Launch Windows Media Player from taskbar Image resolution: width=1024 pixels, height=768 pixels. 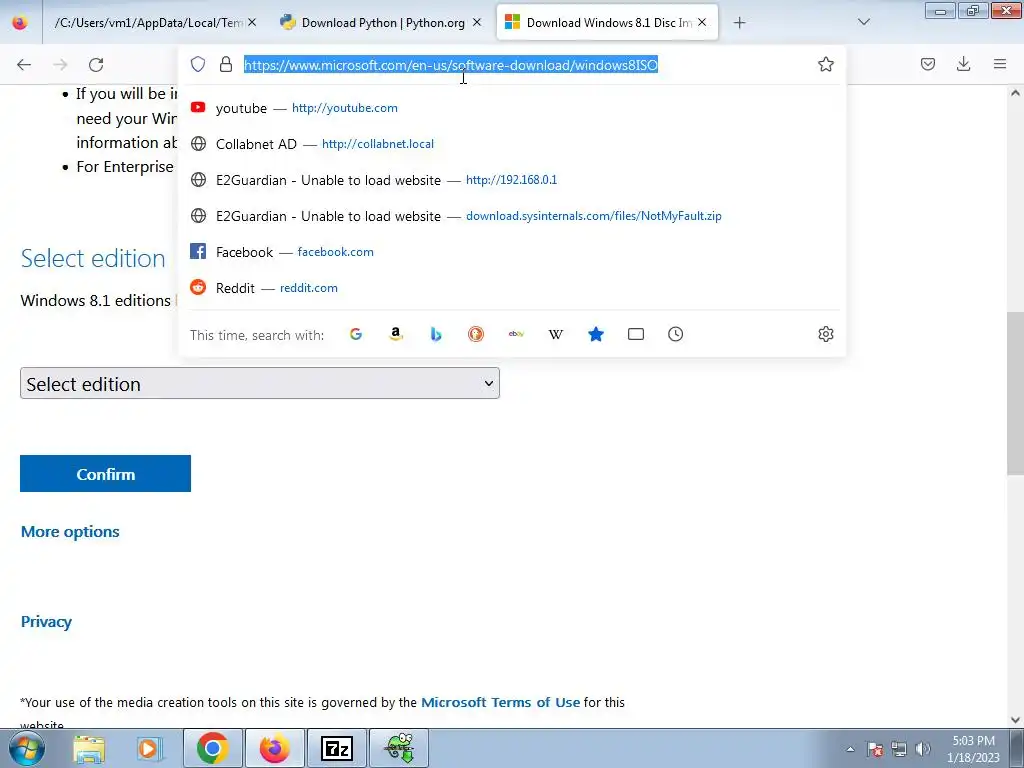148,748
